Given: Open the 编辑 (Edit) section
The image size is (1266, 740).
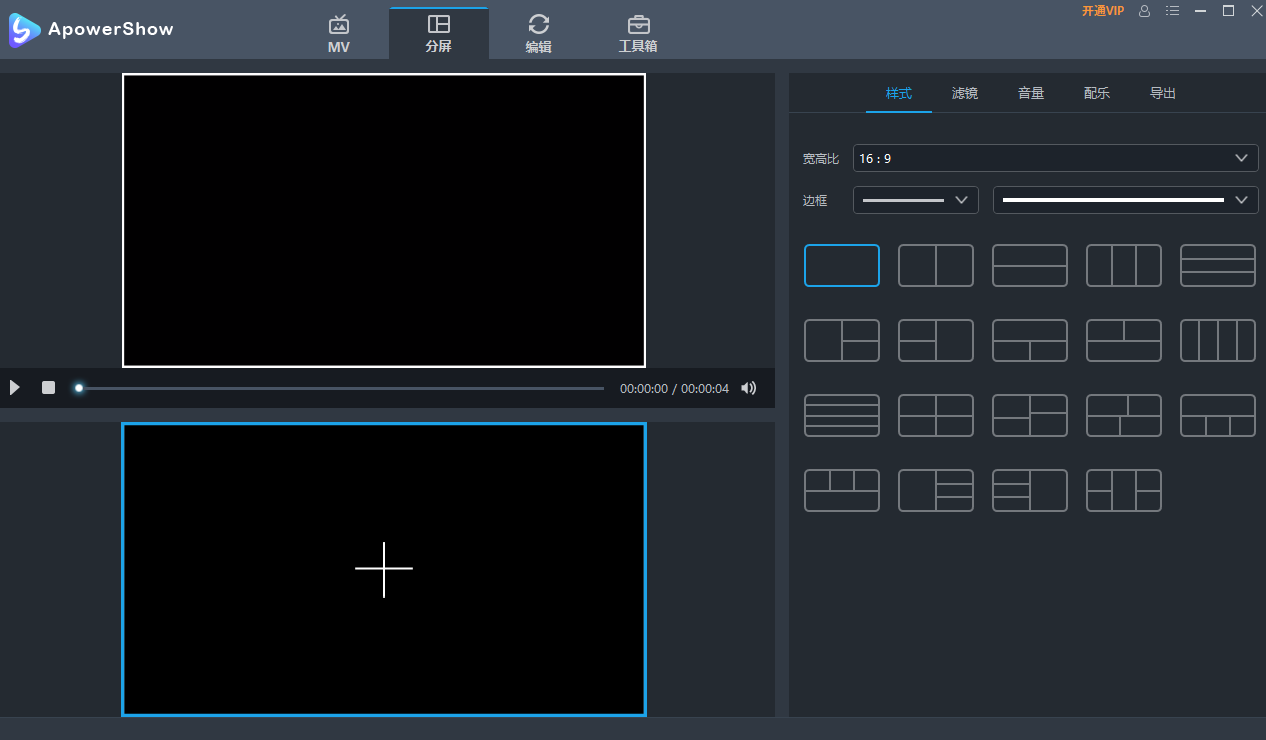Looking at the screenshot, I should (539, 30).
